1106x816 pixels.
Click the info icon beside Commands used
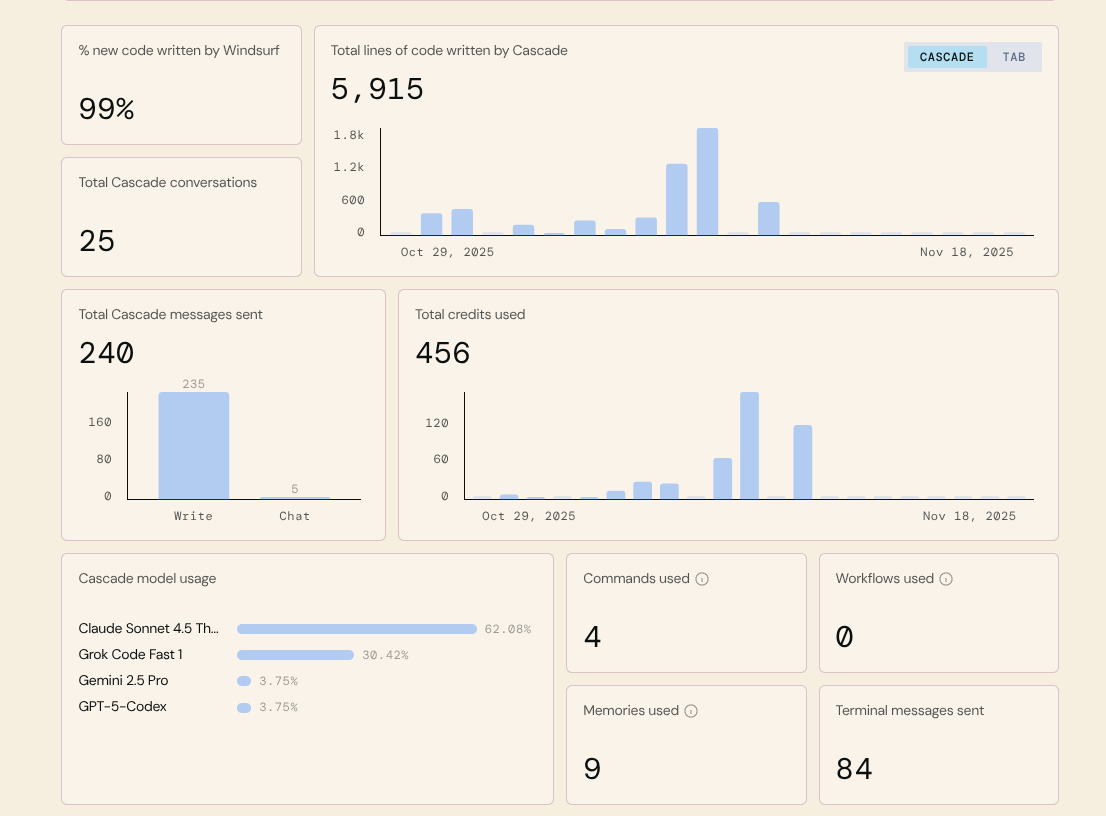click(702, 579)
